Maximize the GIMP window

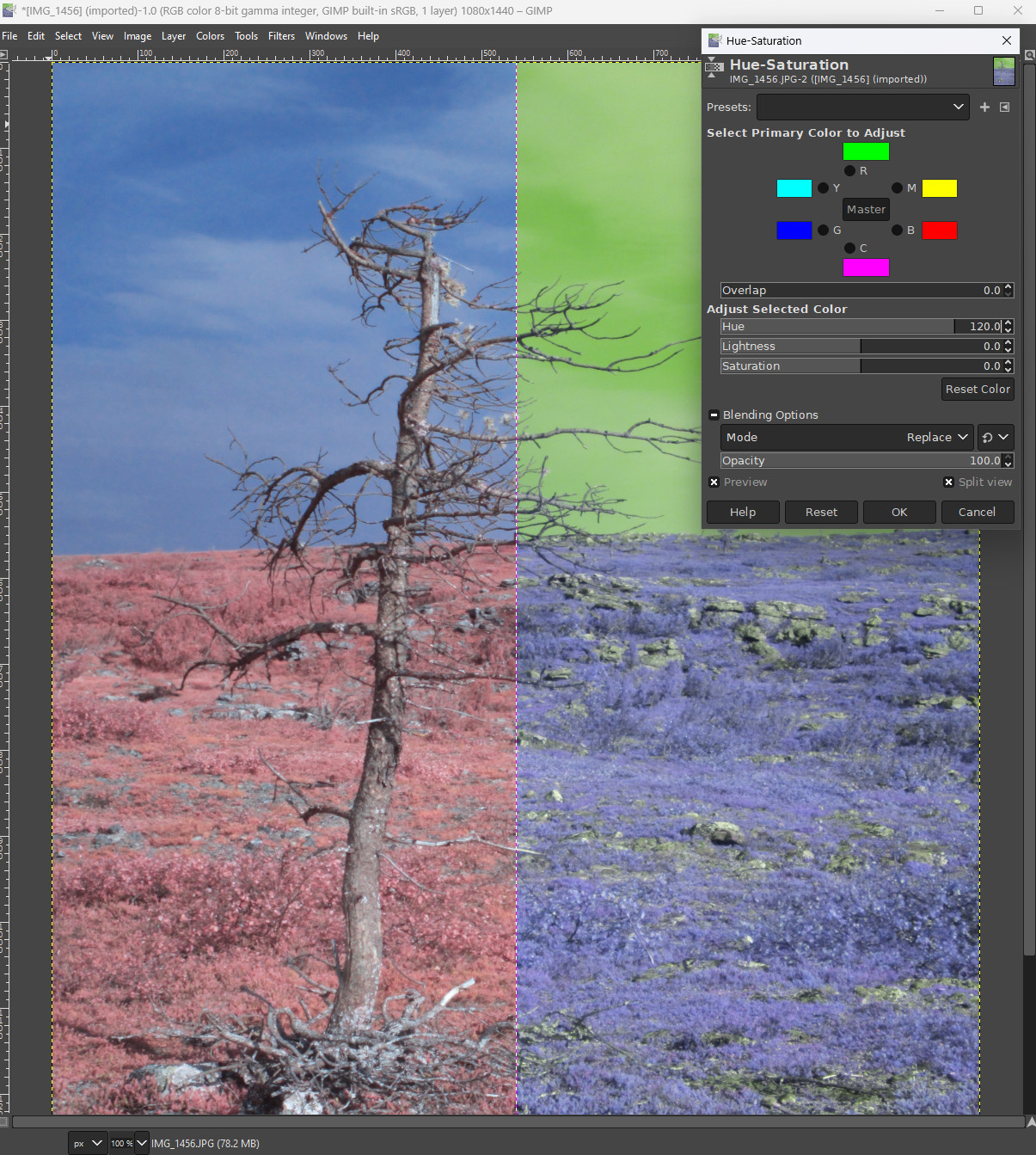click(978, 10)
